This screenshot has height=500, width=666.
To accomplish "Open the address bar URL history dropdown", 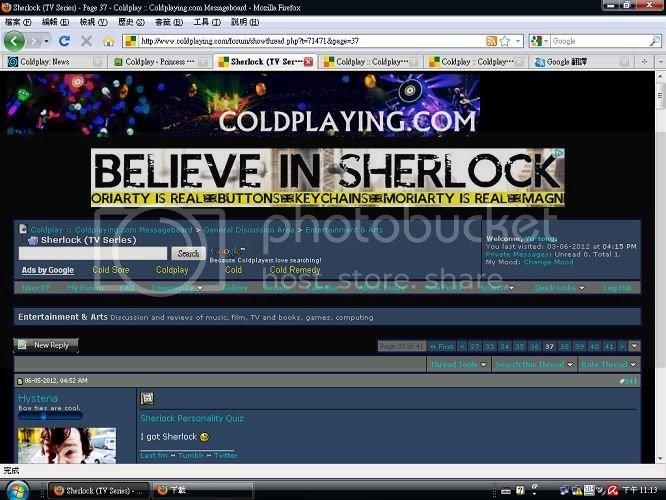I will pyautogui.click(x=518, y=41).
